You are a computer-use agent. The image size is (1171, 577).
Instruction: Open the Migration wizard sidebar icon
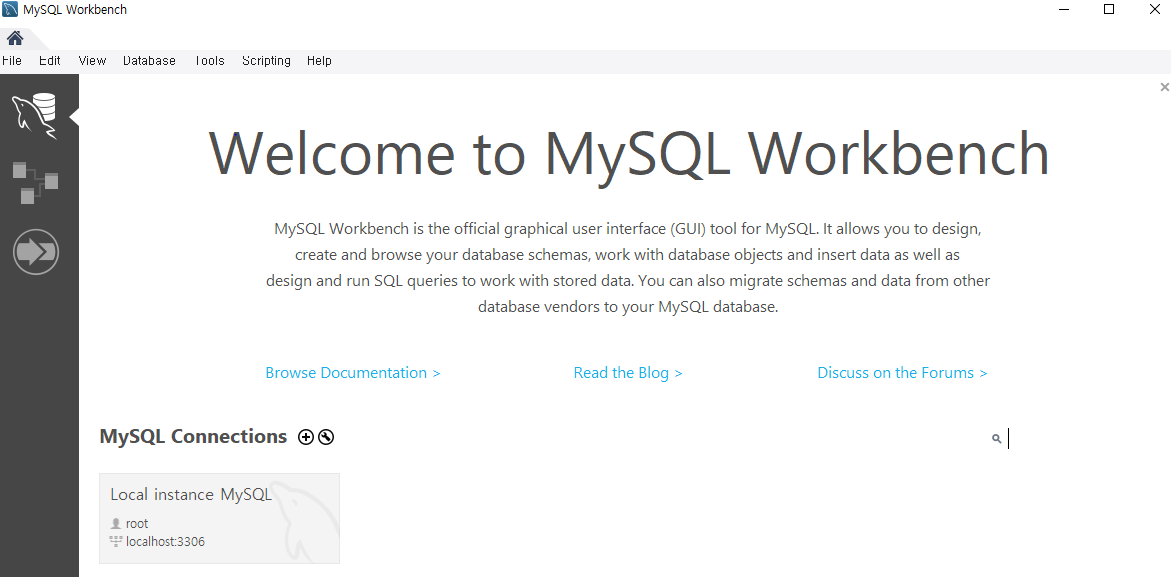pos(36,252)
